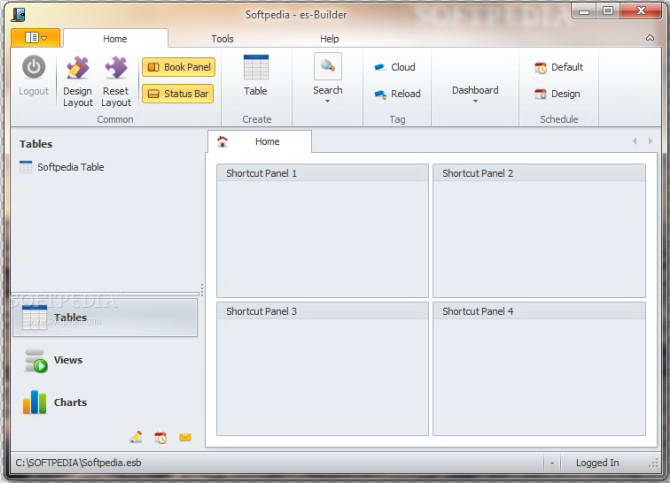Click the navigation pane splitter grip
670x483 pixels.
202,289
